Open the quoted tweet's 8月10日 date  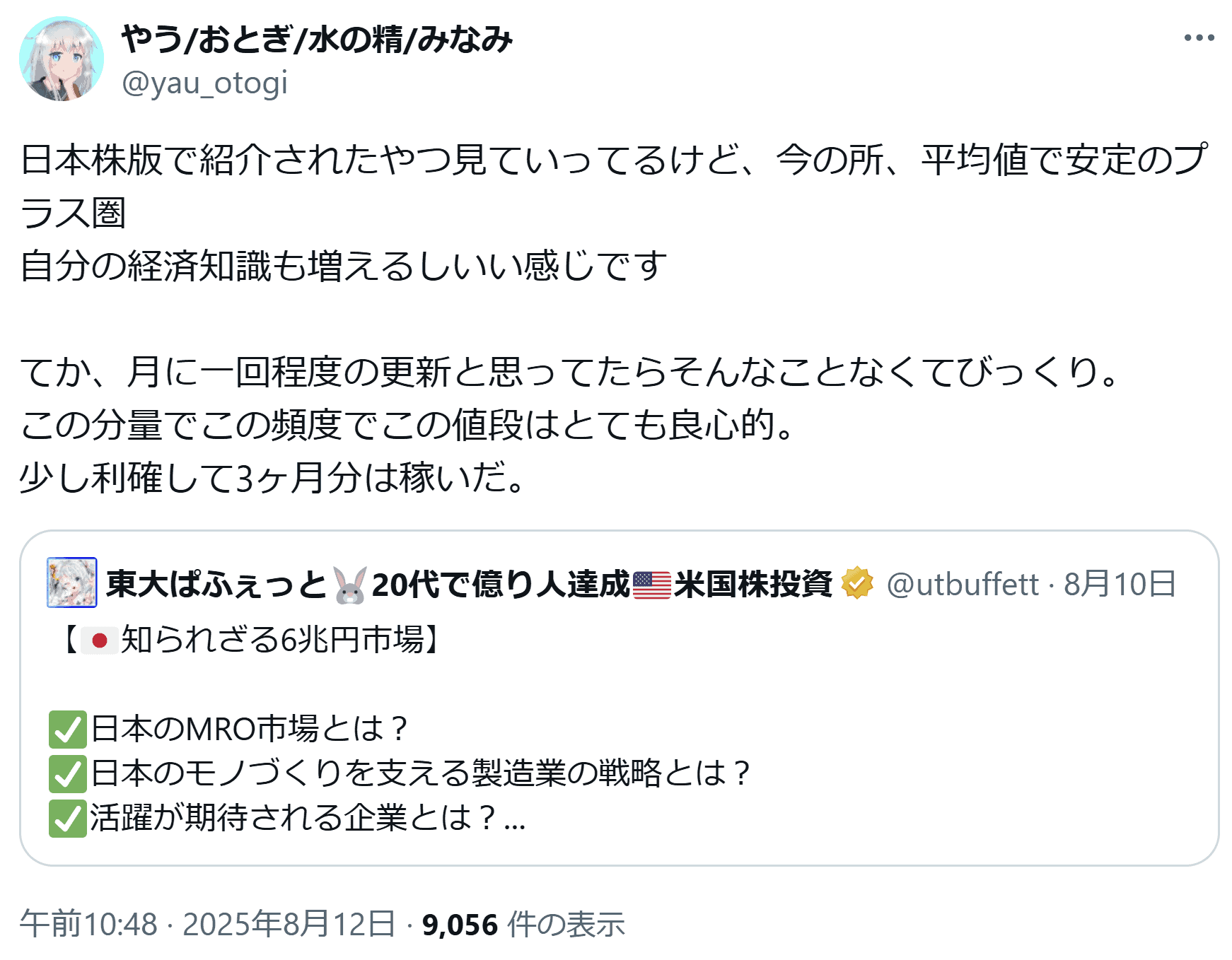[x=1120, y=585]
